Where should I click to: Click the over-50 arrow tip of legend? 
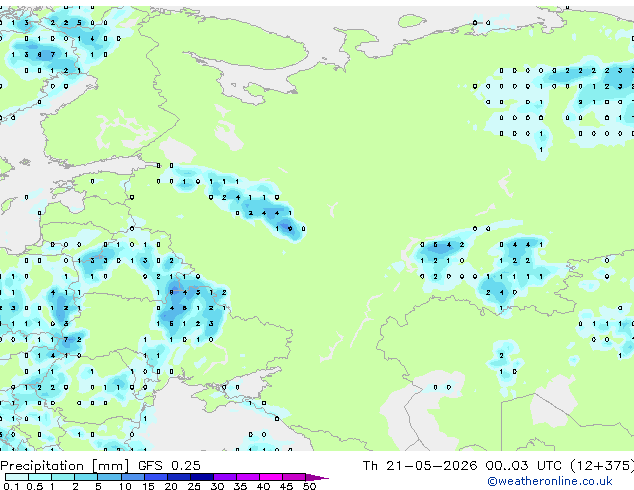[317, 478]
